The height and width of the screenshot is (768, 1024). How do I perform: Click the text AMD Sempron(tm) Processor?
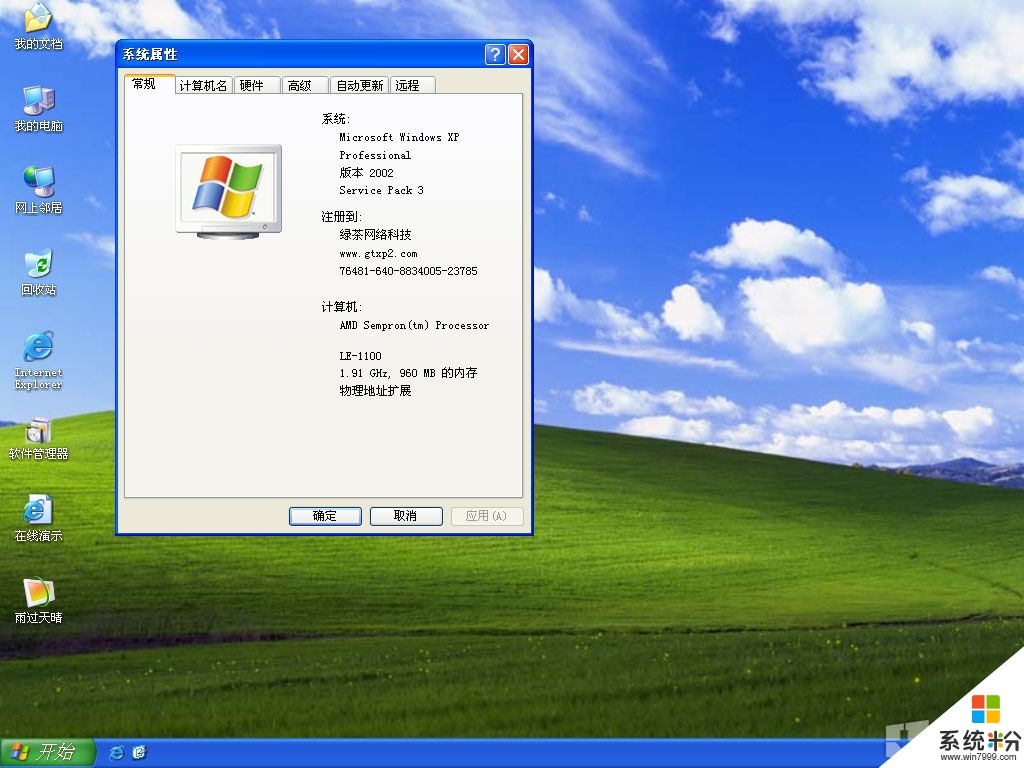tap(414, 325)
